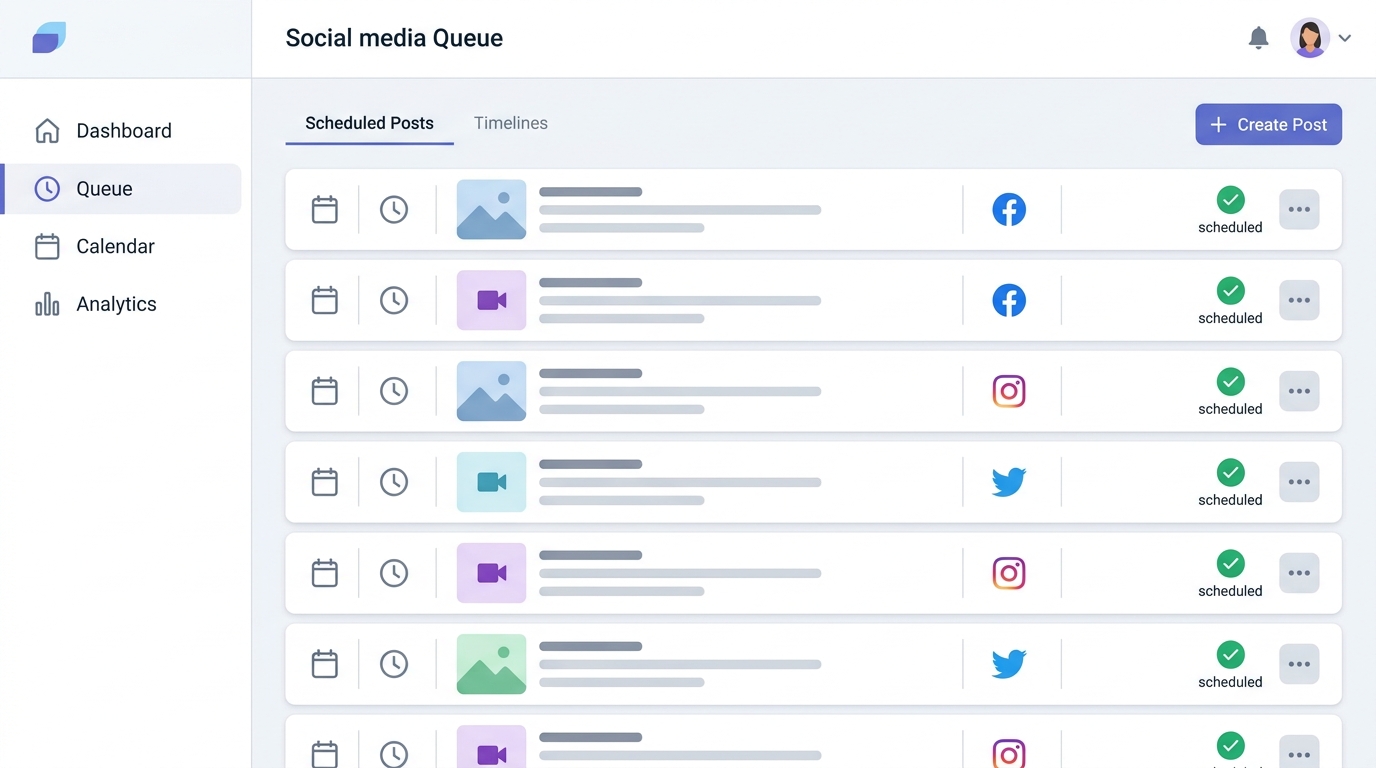Open the more options menu for first post
This screenshot has height=768, width=1376.
pos(1299,210)
